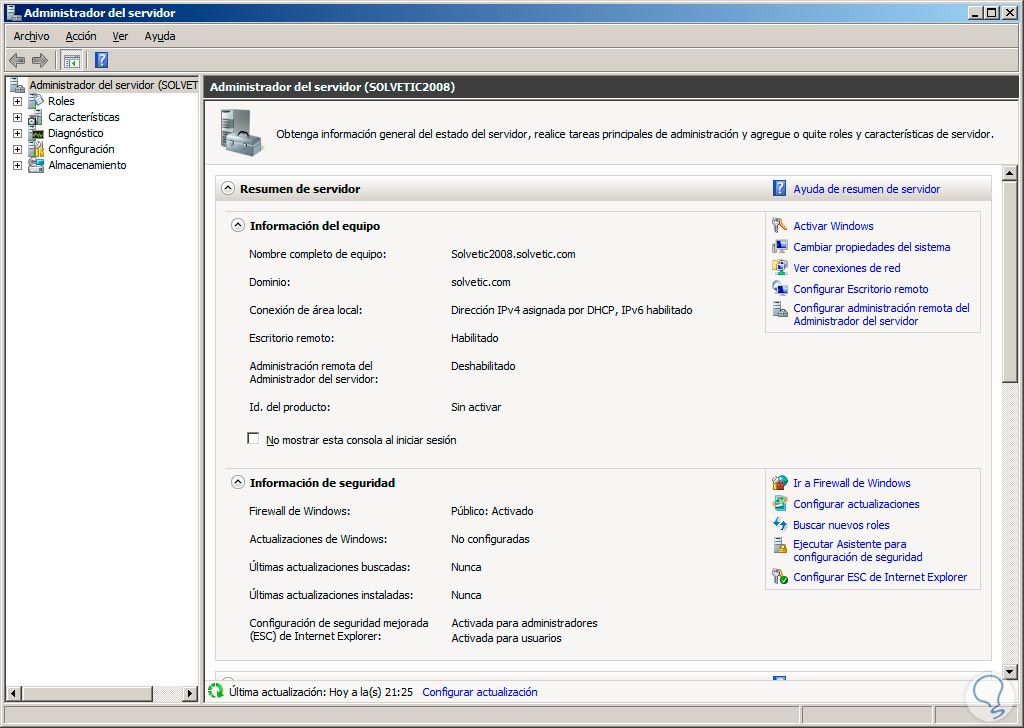The image size is (1024, 728).
Task: Expand the Características tree node
Action: pyautogui.click(x=18, y=118)
